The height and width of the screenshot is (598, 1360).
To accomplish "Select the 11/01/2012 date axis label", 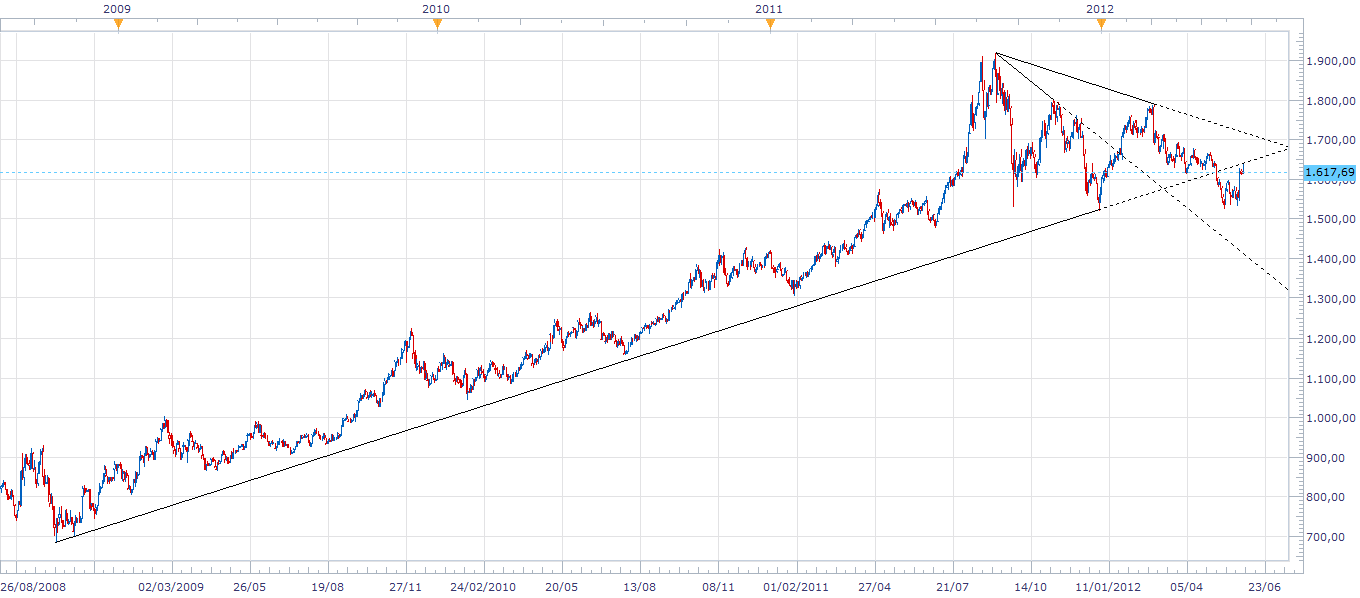I will pyautogui.click(x=1107, y=588).
